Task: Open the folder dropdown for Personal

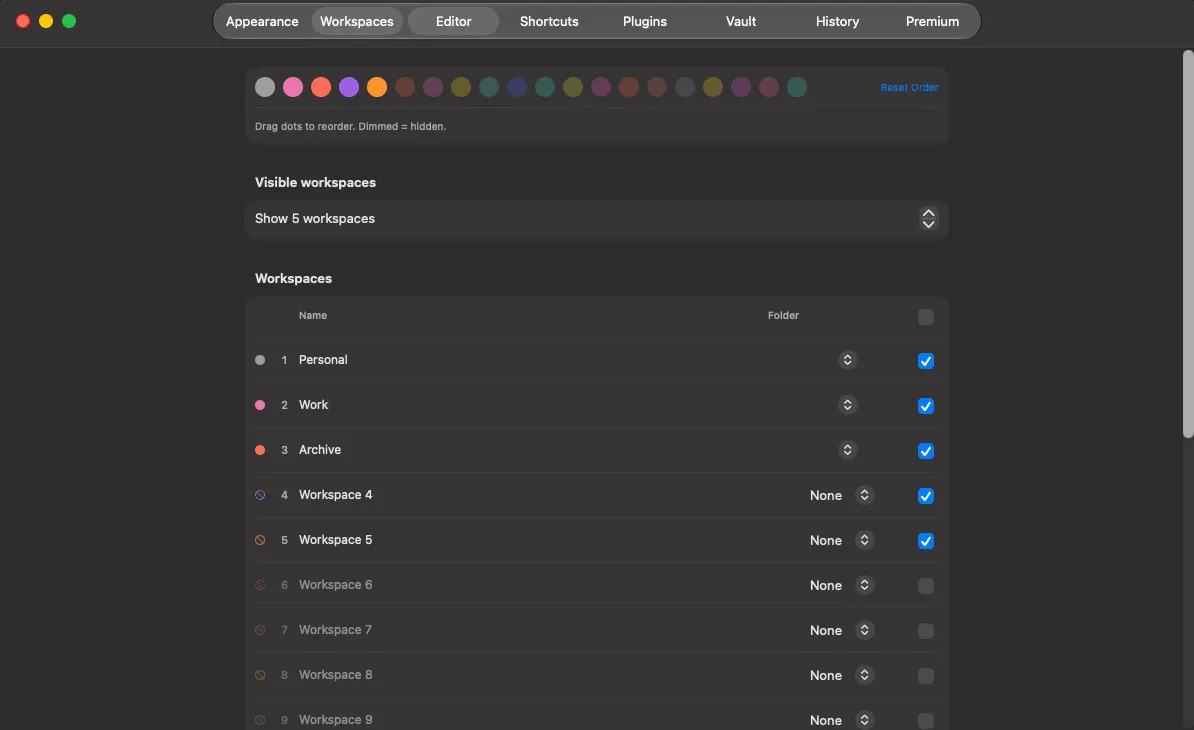Action: (x=847, y=360)
